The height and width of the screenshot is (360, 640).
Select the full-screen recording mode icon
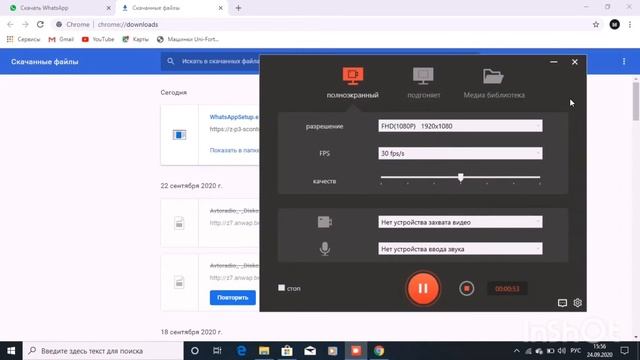(x=353, y=76)
